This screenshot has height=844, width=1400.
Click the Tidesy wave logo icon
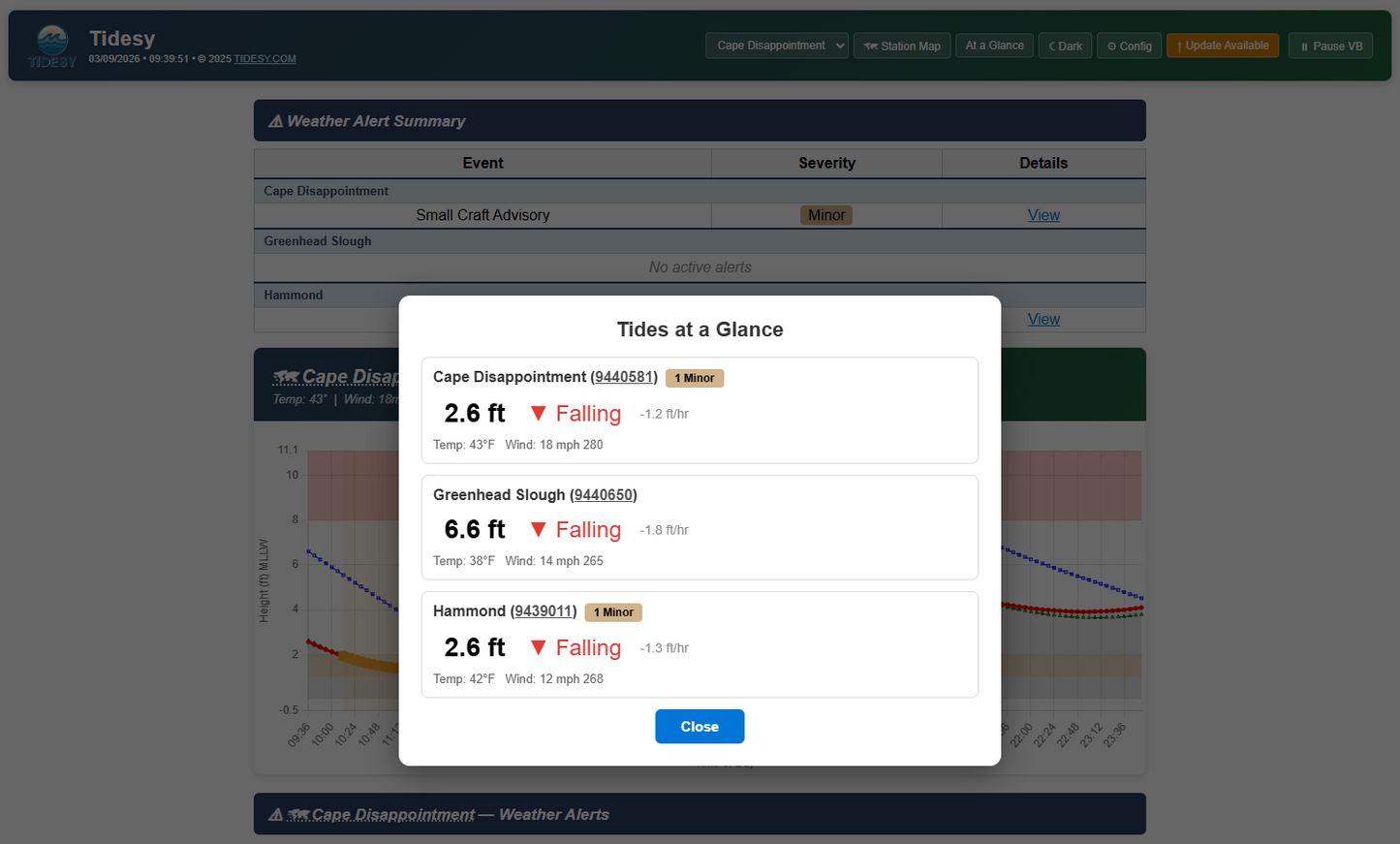coord(52,46)
